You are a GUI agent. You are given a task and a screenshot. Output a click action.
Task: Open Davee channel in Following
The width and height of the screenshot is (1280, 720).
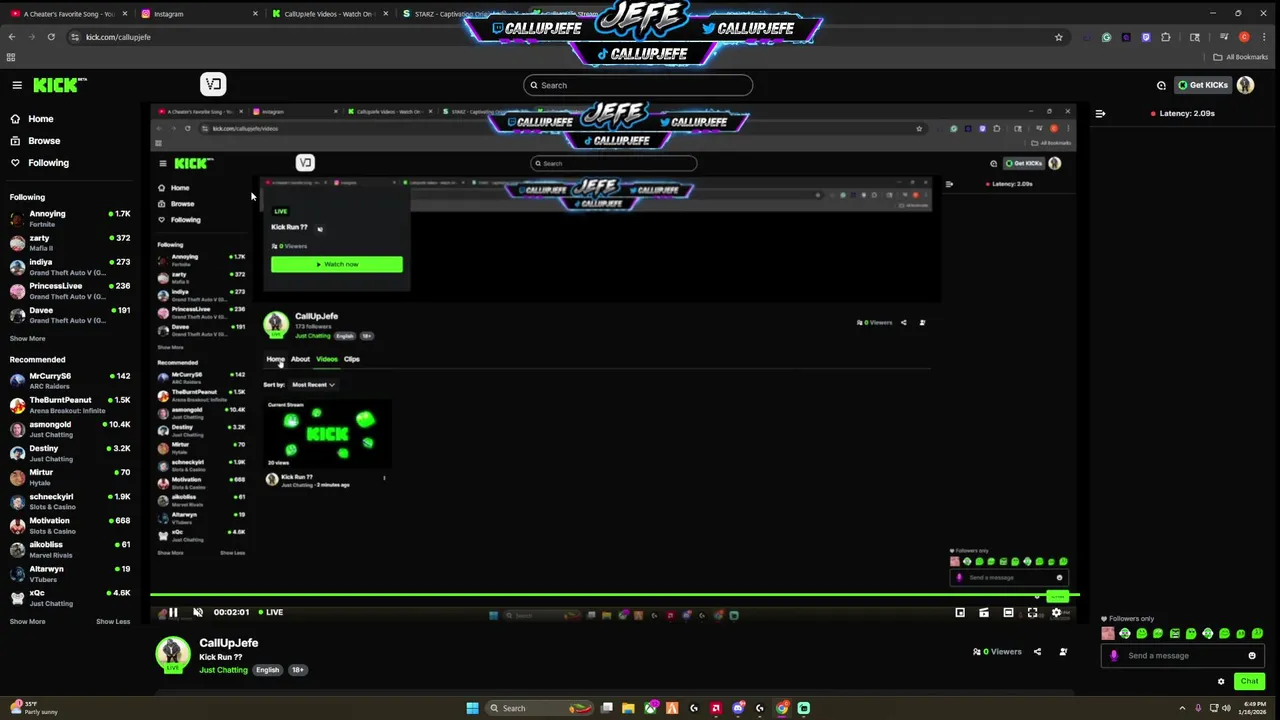70,314
